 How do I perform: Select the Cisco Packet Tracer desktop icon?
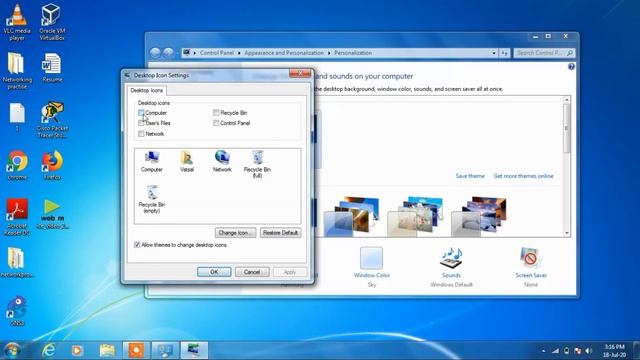52,120
